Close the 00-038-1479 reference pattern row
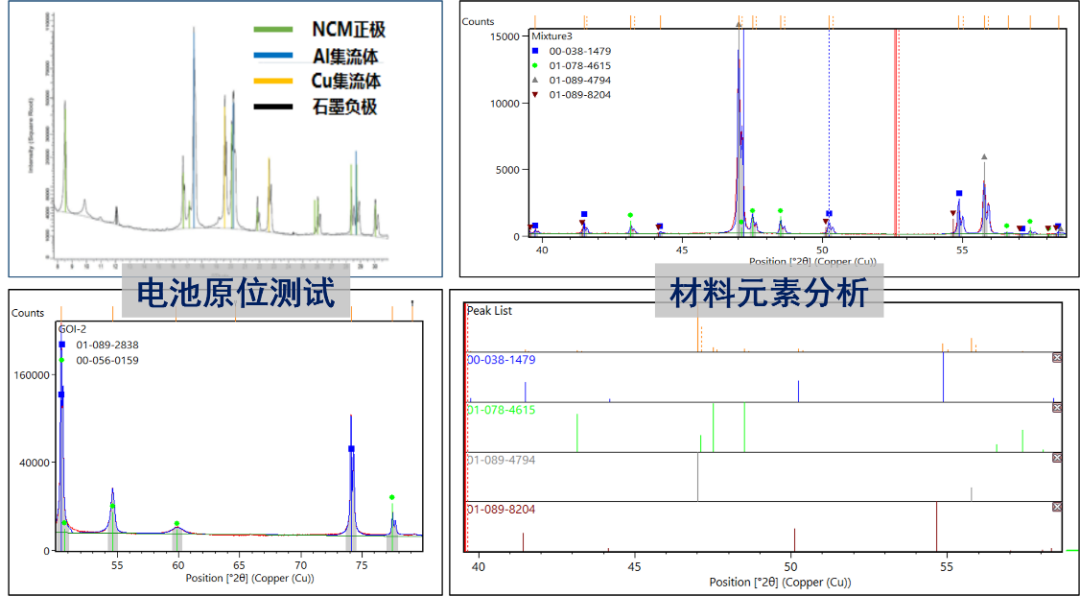Image resolution: width=1080 pixels, height=596 pixels. click(1057, 358)
